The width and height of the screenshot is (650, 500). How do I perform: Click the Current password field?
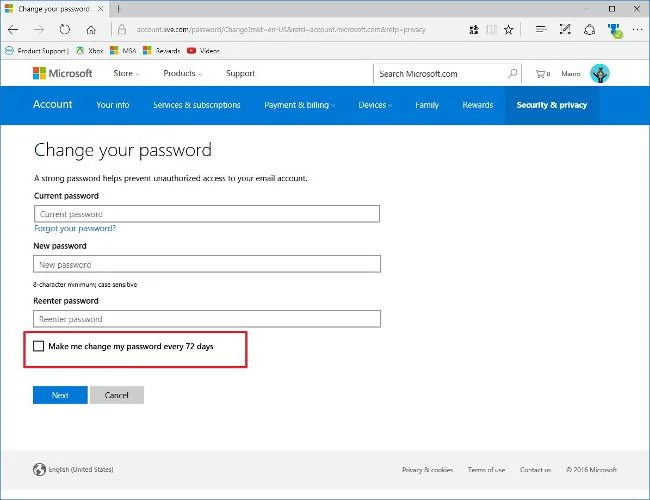point(207,214)
